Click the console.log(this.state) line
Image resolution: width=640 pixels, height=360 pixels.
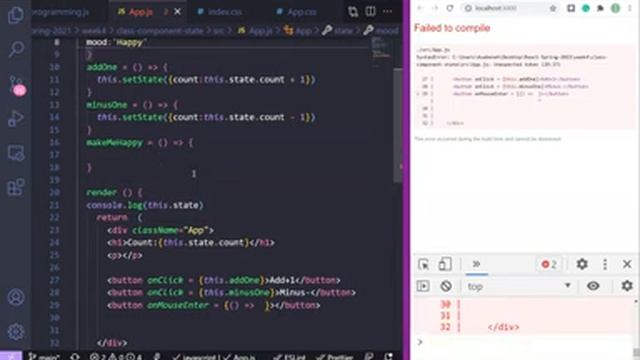pyautogui.click(x=145, y=205)
